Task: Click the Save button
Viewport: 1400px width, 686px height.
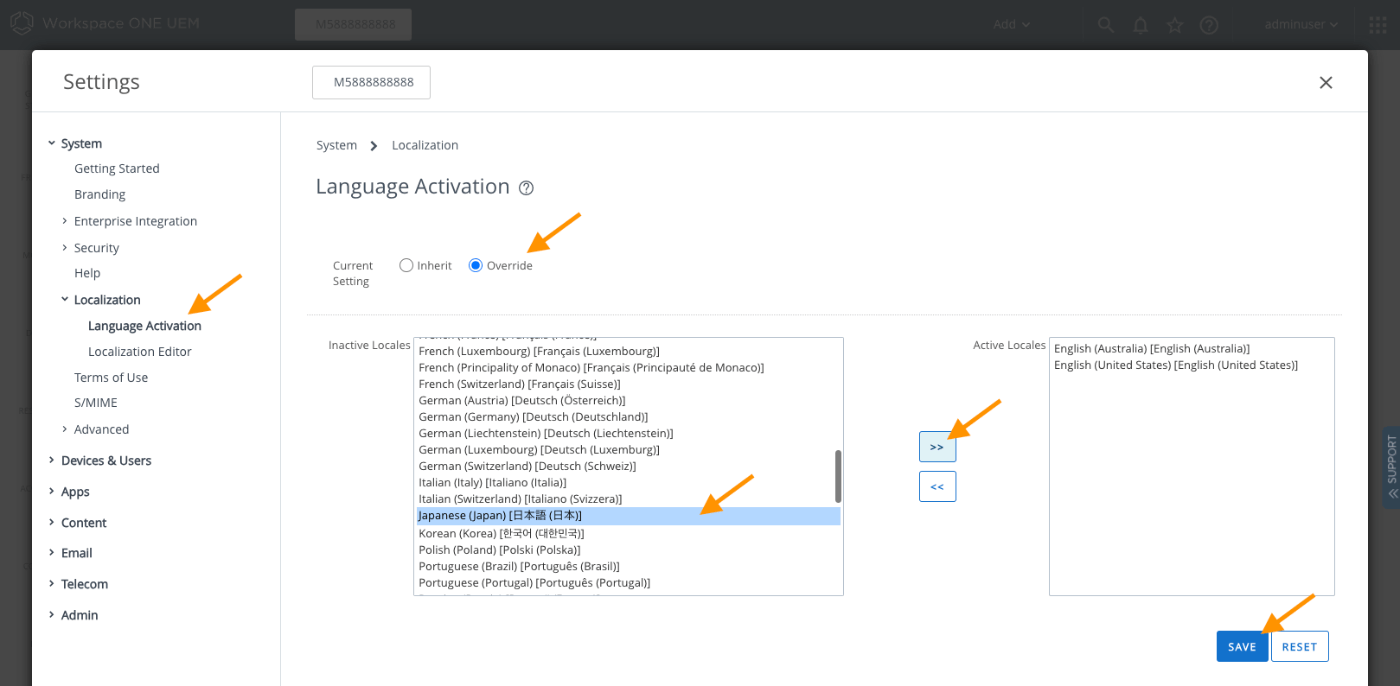Action: [1242, 647]
